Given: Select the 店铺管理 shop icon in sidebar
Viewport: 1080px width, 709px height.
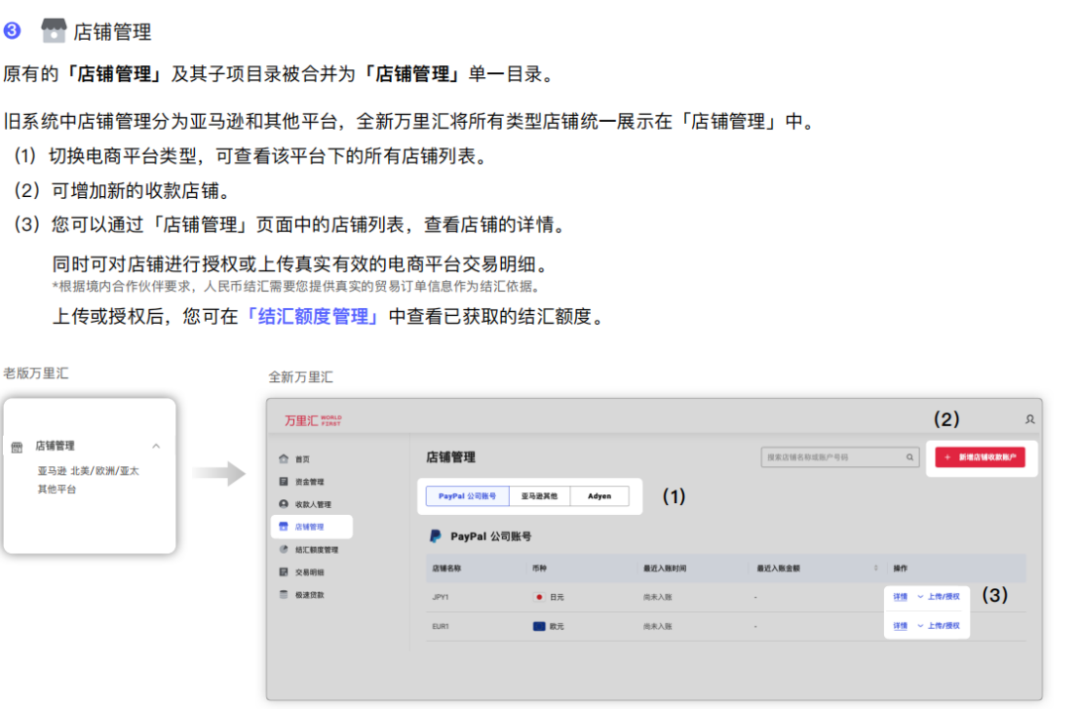Looking at the screenshot, I should click(283, 526).
